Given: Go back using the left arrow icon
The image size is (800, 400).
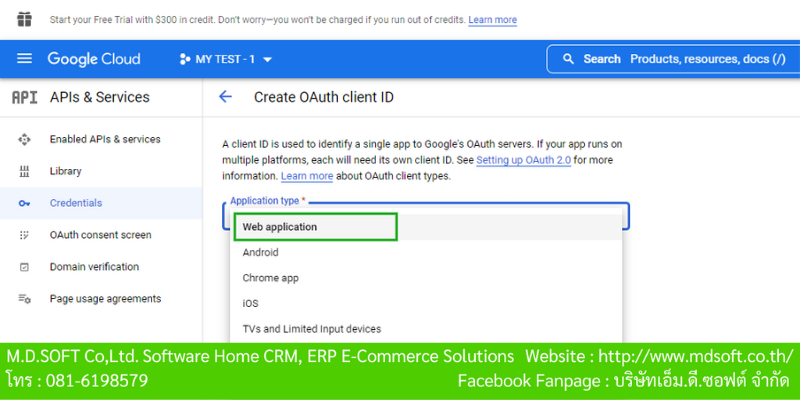Looking at the screenshot, I should (225, 97).
